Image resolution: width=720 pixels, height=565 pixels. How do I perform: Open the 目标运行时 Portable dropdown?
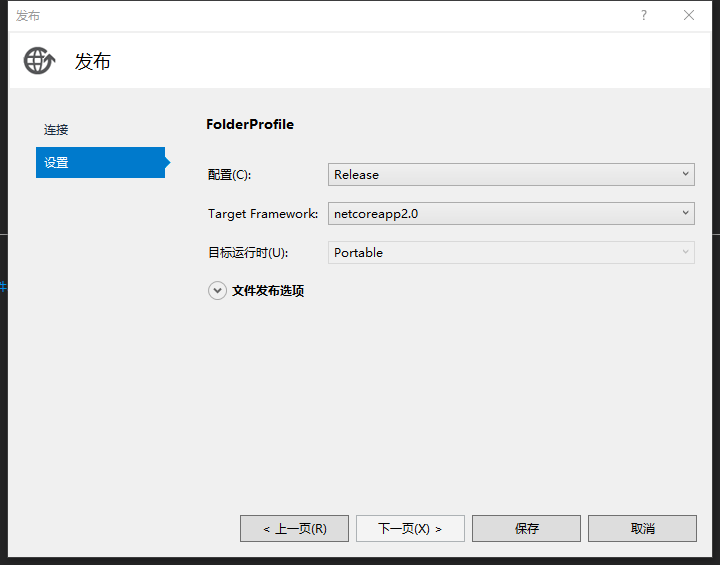[x=511, y=253]
